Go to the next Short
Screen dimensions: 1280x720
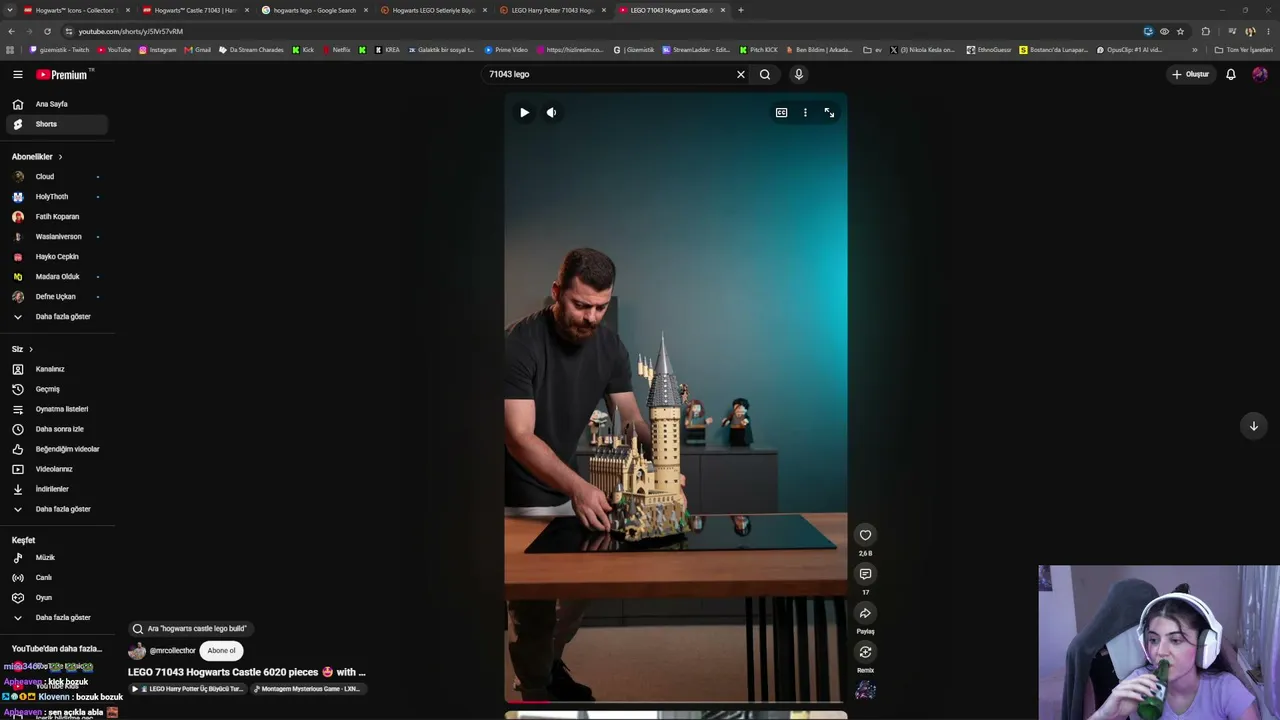click(1253, 426)
